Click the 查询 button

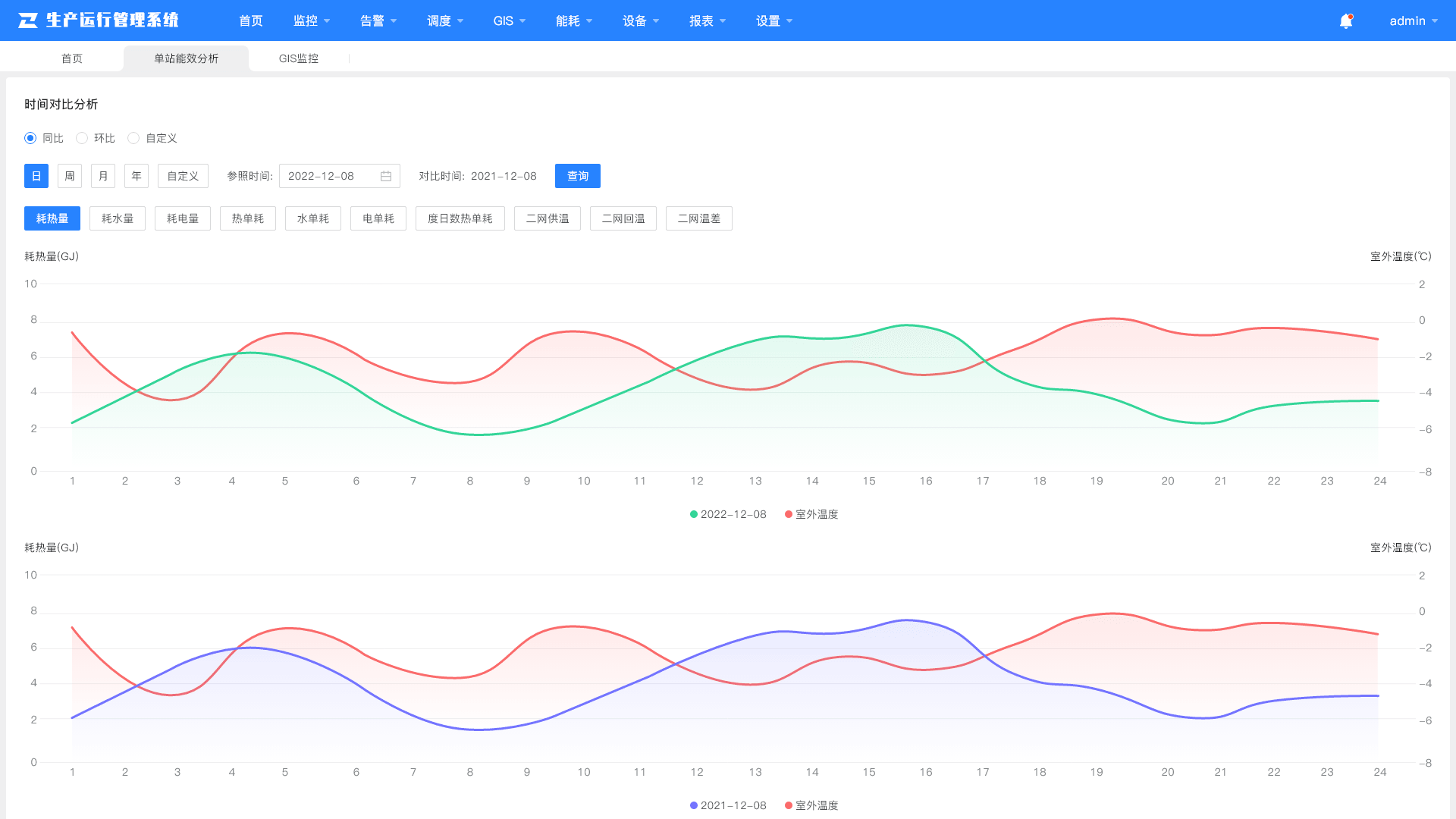(578, 176)
